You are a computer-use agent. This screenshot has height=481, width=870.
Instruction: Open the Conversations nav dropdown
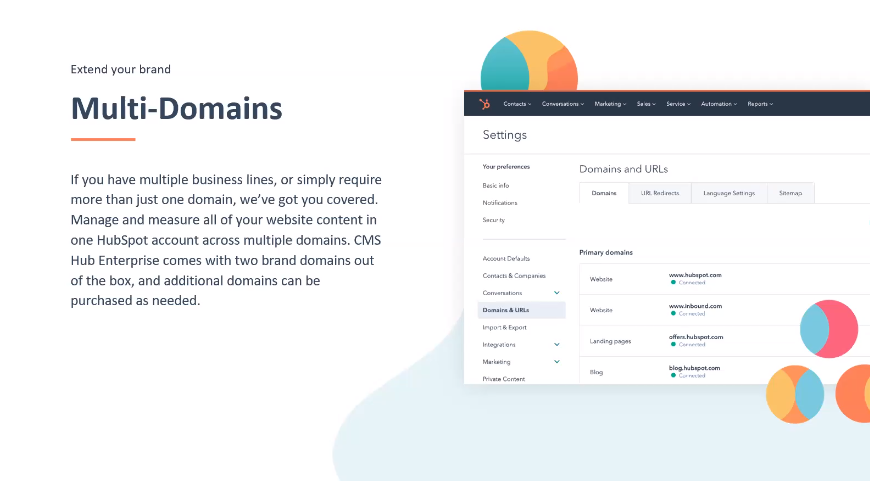(x=563, y=104)
